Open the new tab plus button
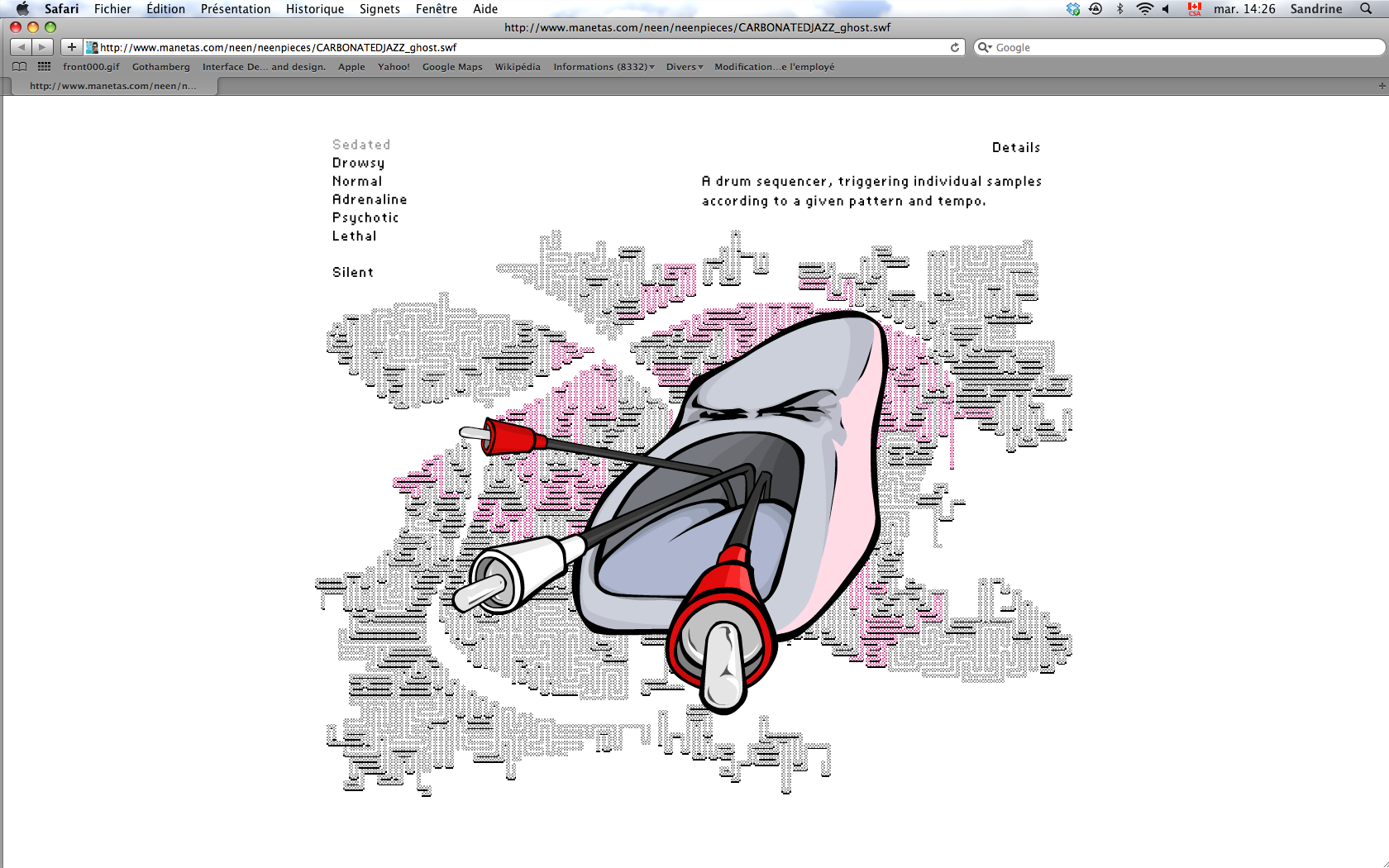The image size is (1389, 868). [1382, 86]
